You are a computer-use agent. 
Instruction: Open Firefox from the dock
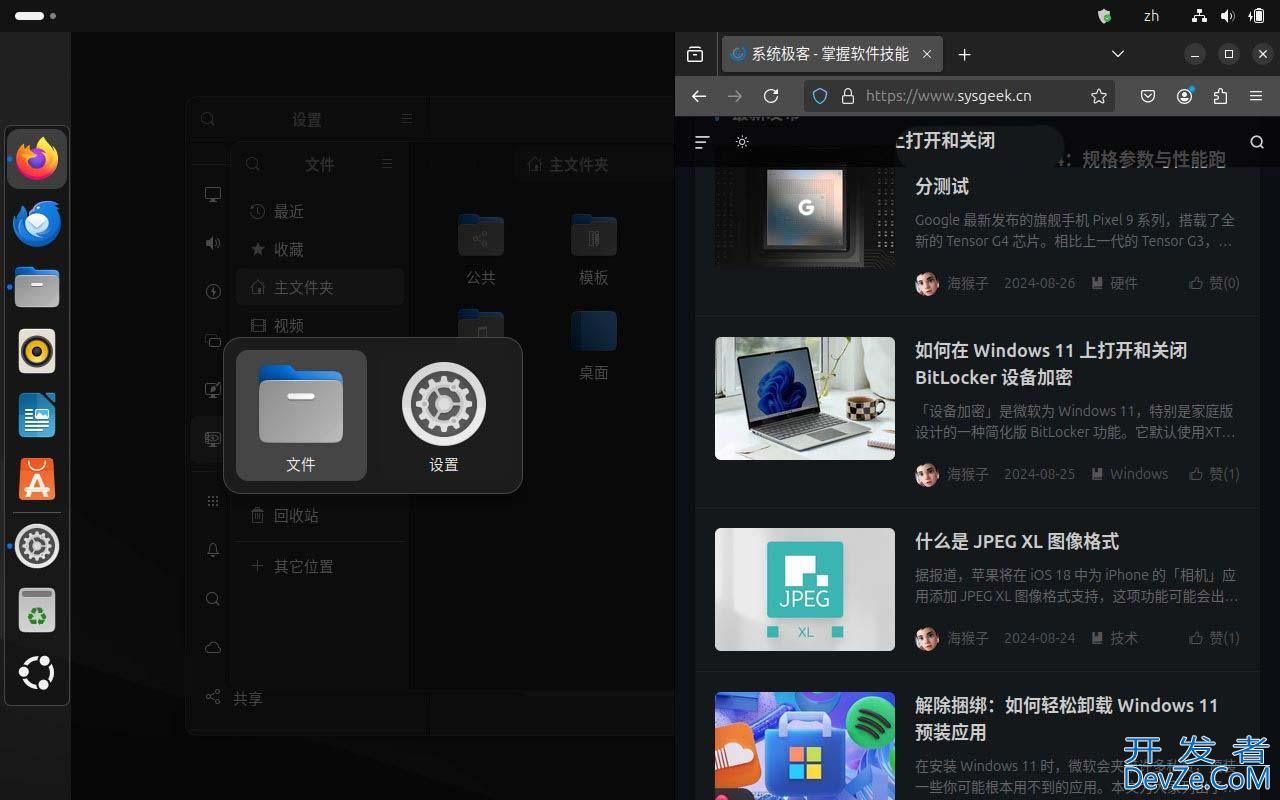pyautogui.click(x=37, y=159)
